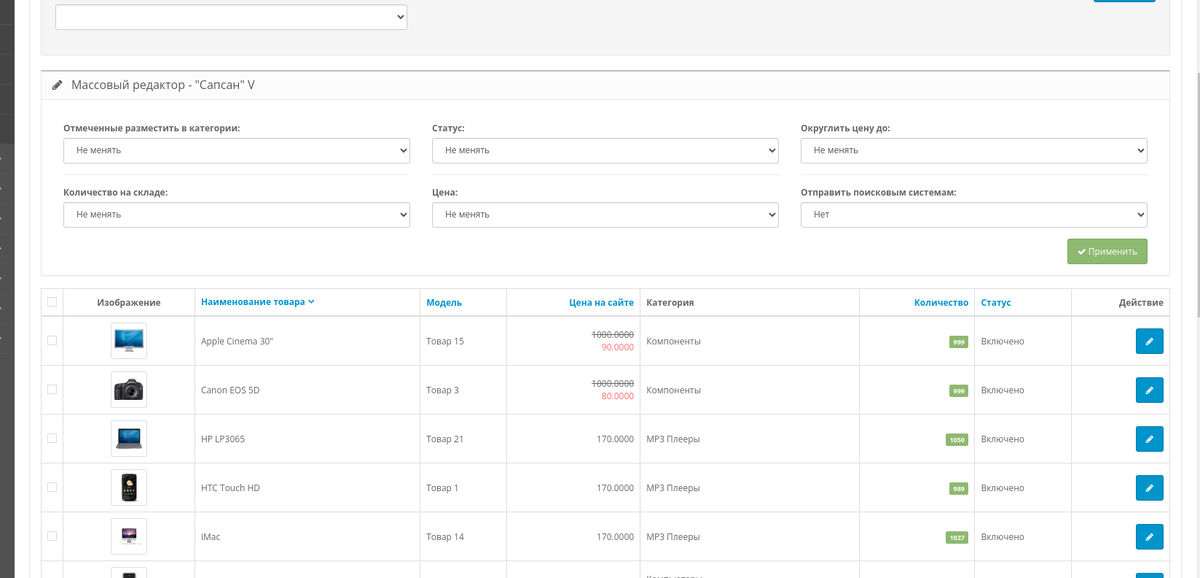Click the 'Изображение' column header
This screenshot has height=578, width=1200.
click(129, 302)
